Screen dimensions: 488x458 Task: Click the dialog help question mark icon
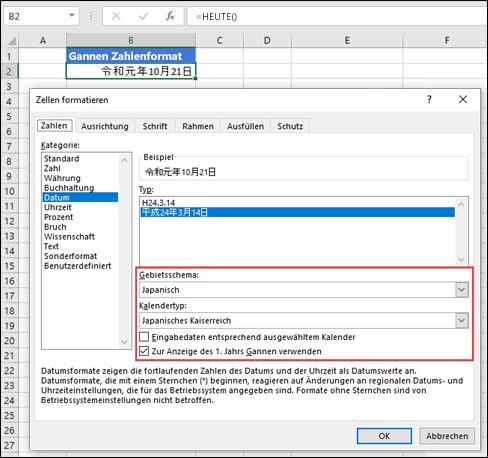click(429, 99)
